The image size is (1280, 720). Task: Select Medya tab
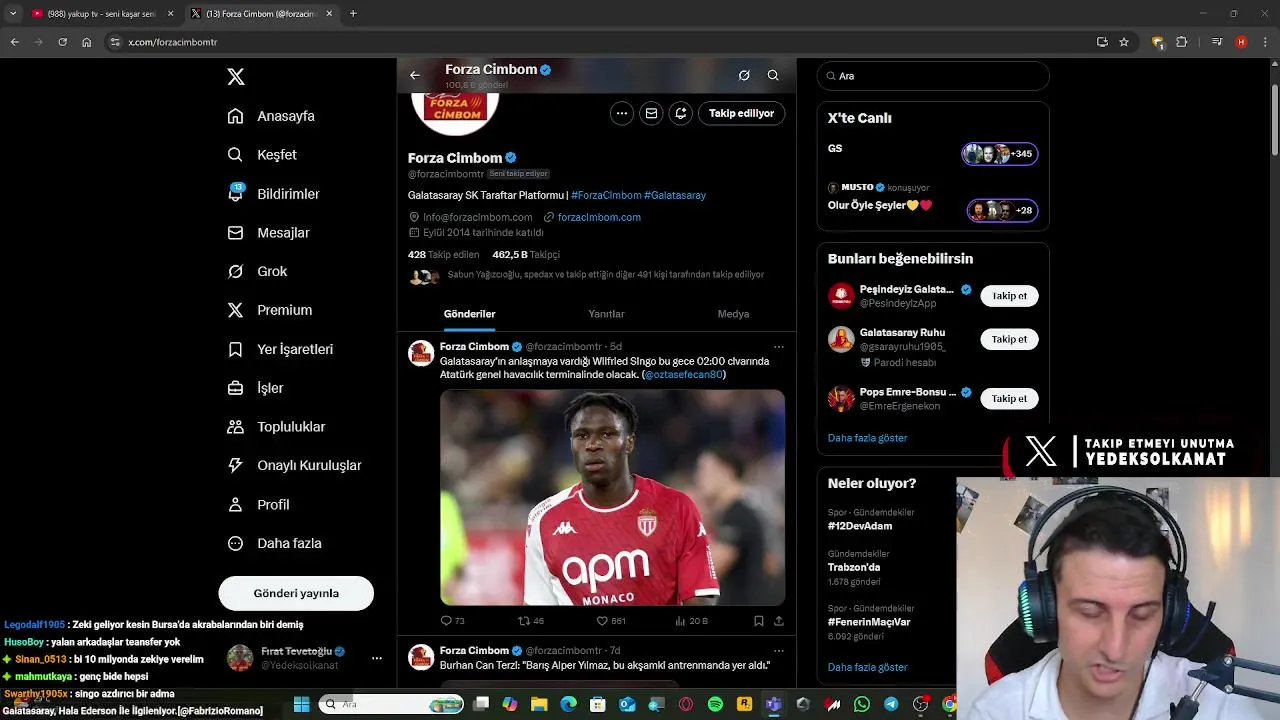733,314
